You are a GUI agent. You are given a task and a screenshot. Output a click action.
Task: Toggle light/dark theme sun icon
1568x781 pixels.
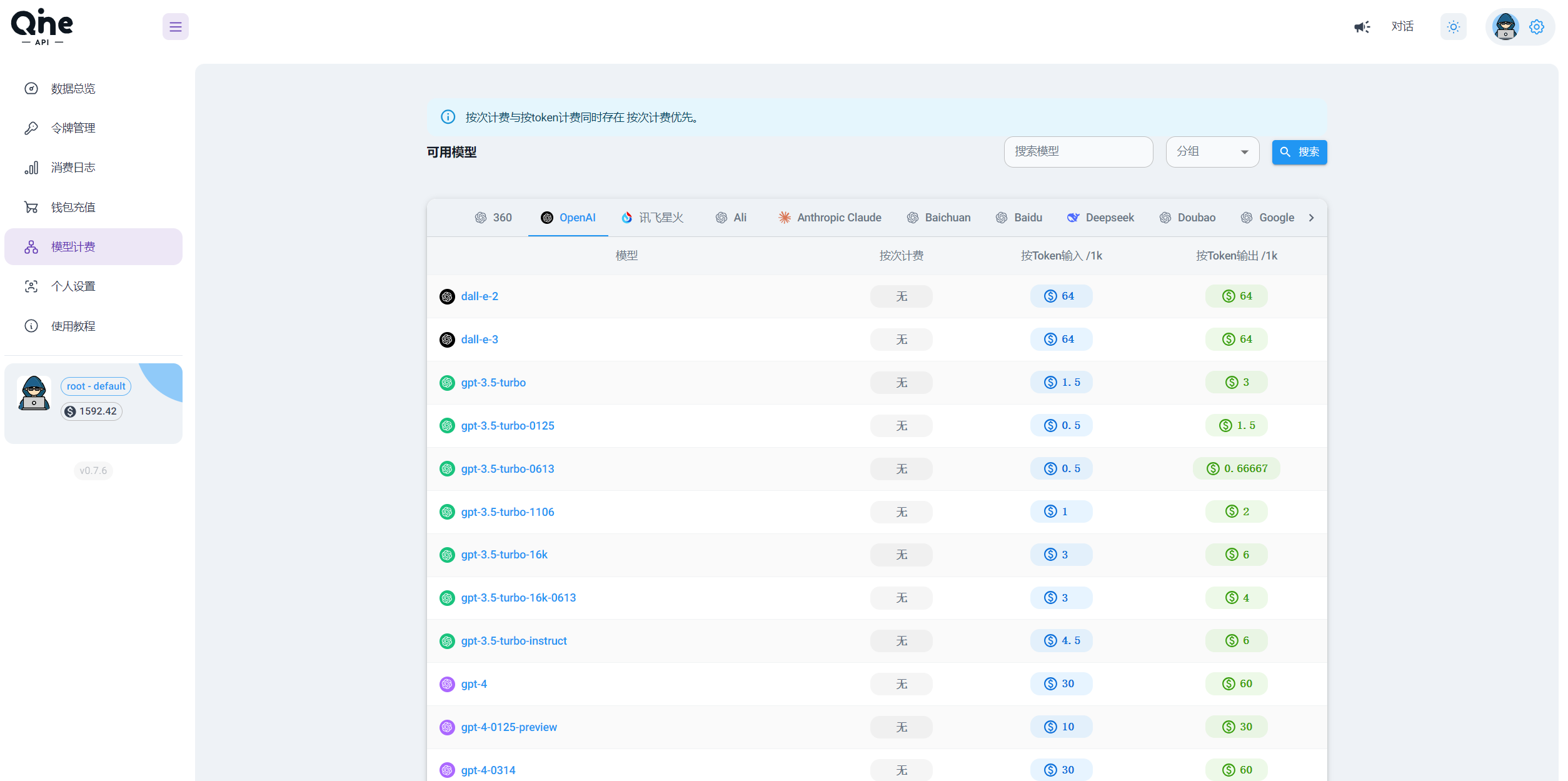coord(1453,27)
